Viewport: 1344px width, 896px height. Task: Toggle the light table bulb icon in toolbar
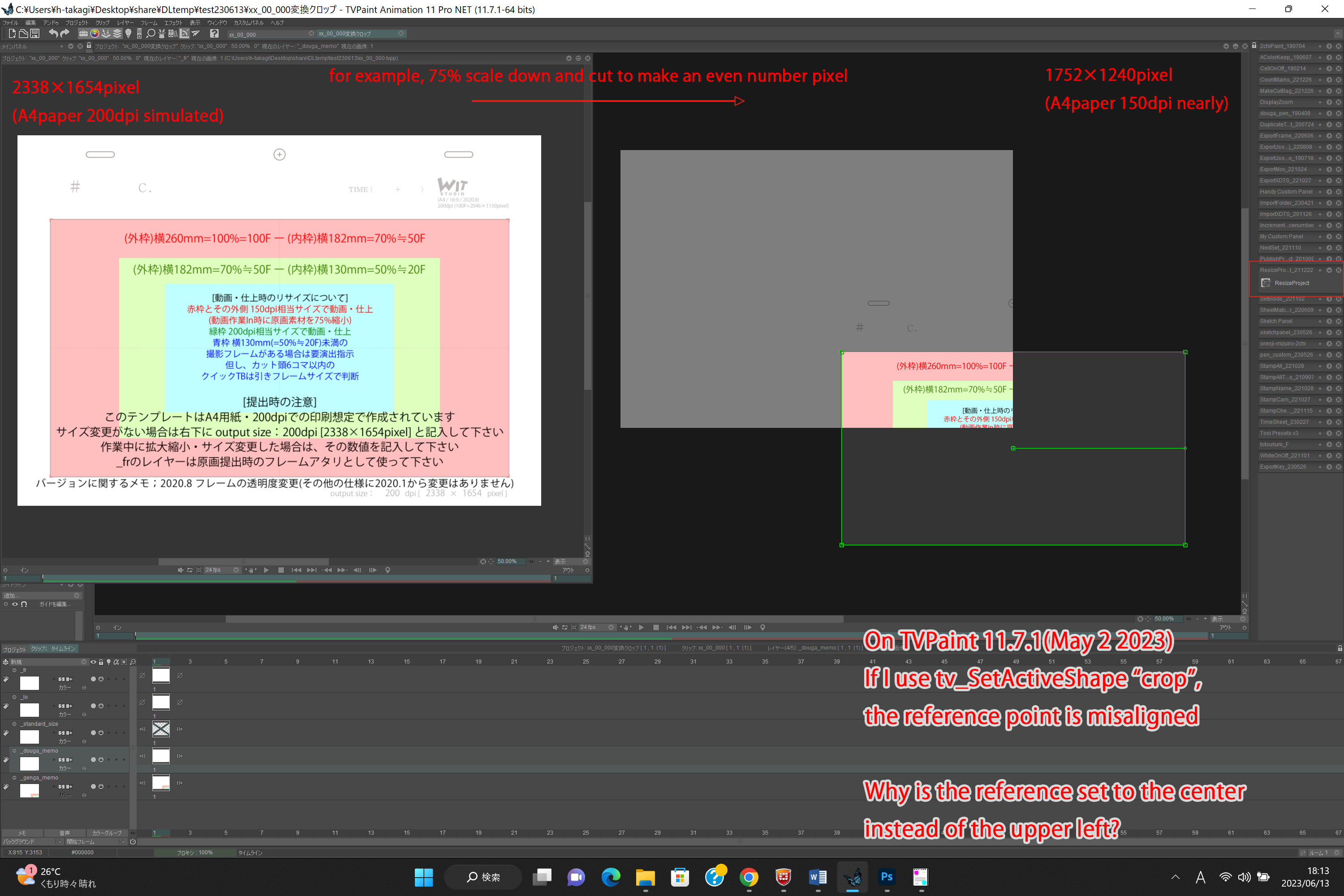tap(129, 34)
